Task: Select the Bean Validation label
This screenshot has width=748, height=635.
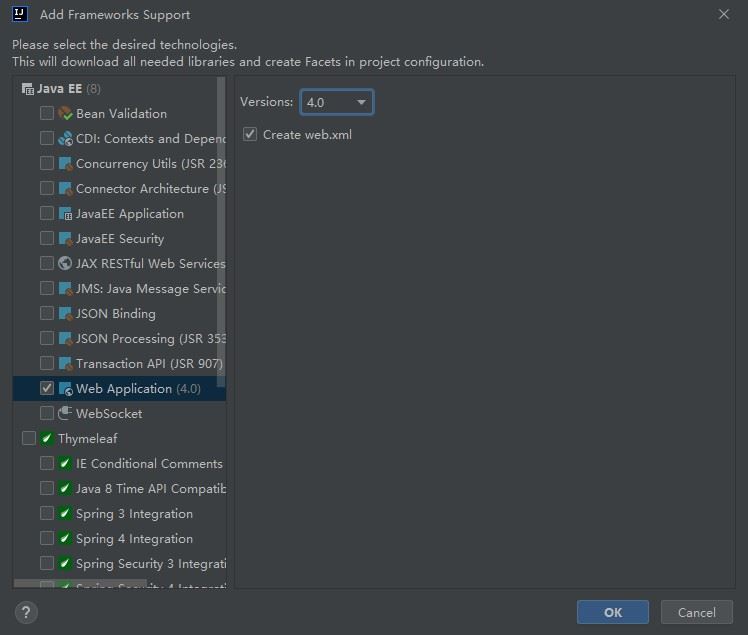Action: pos(122,114)
